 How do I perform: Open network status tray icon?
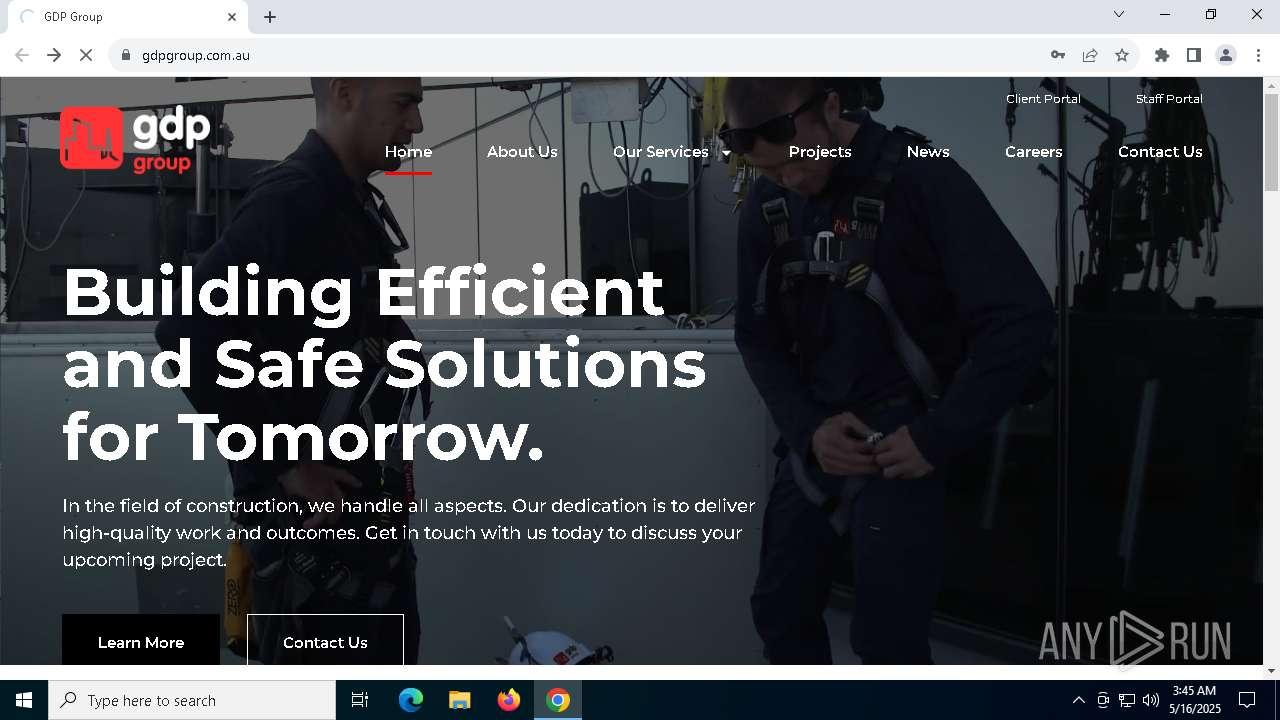click(x=1127, y=700)
